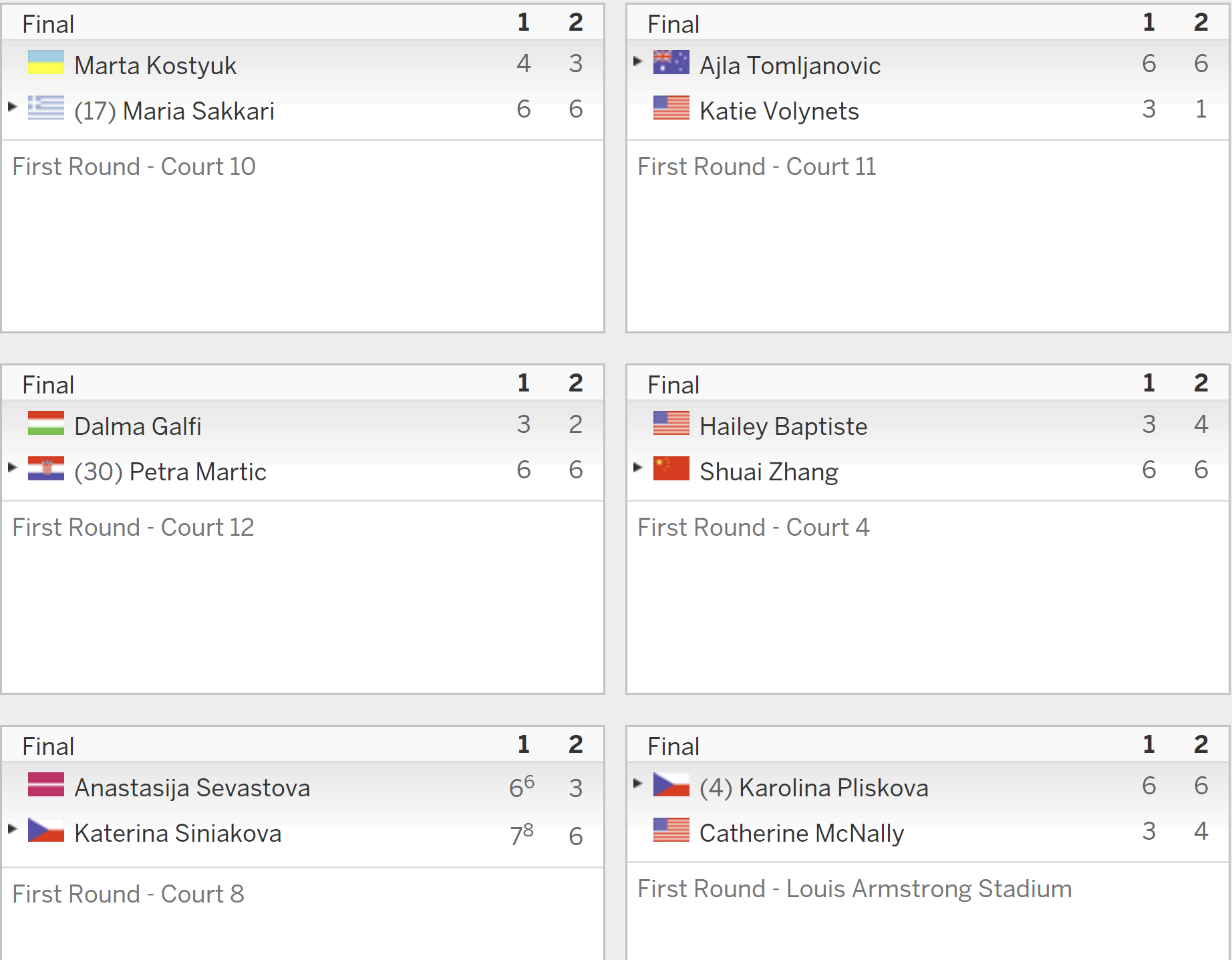Open Catherine McNally player link

(802, 833)
